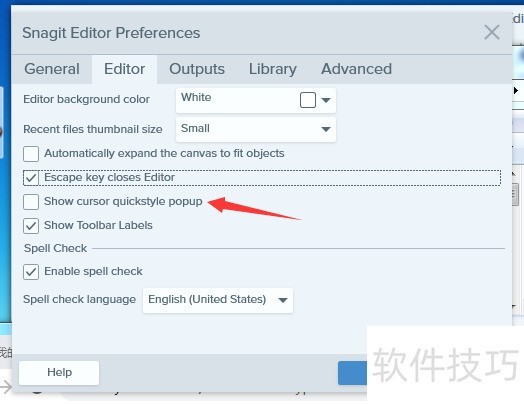Expand the Recent files thumbnail size dropdown
This screenshot has height=404, width=524.
(x=256, y=129)
